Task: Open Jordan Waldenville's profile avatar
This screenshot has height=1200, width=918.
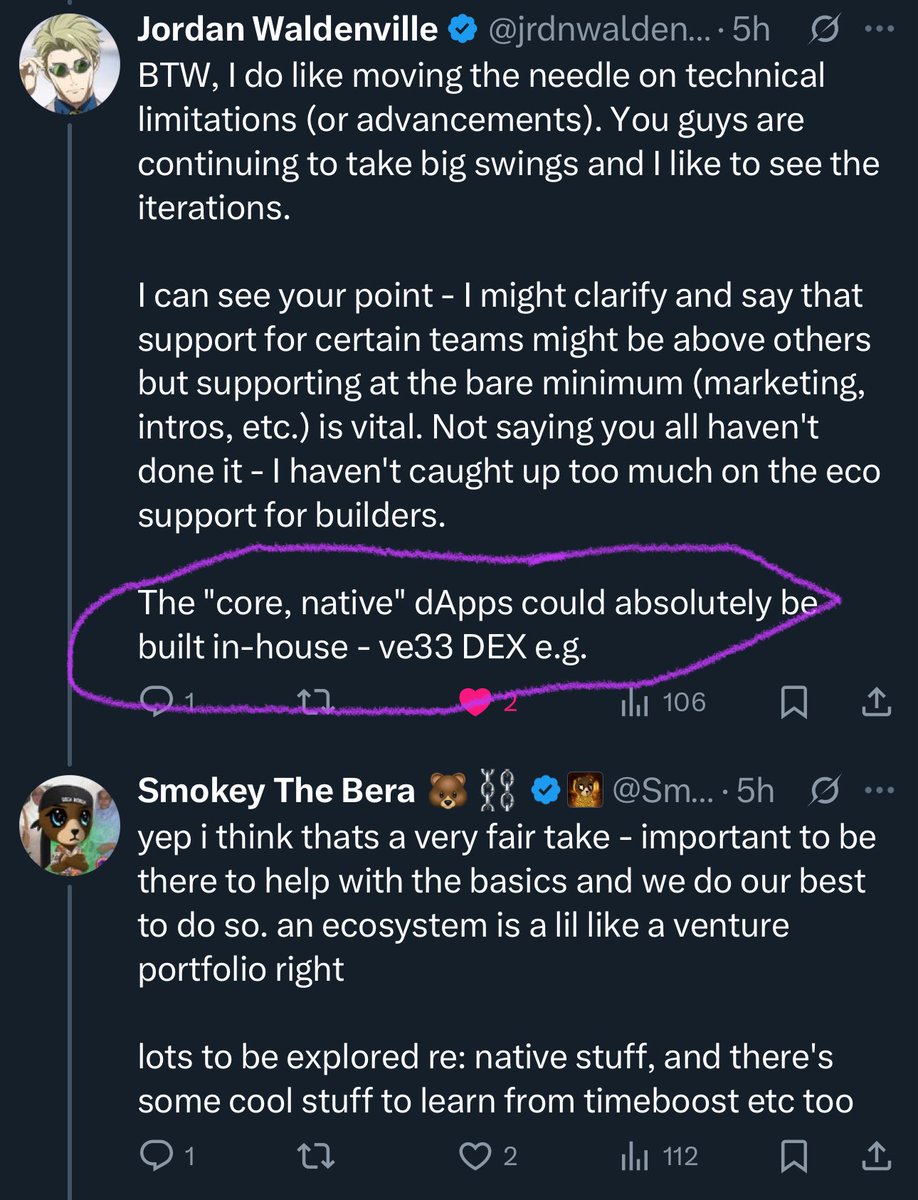Action: tap(68, 58)
